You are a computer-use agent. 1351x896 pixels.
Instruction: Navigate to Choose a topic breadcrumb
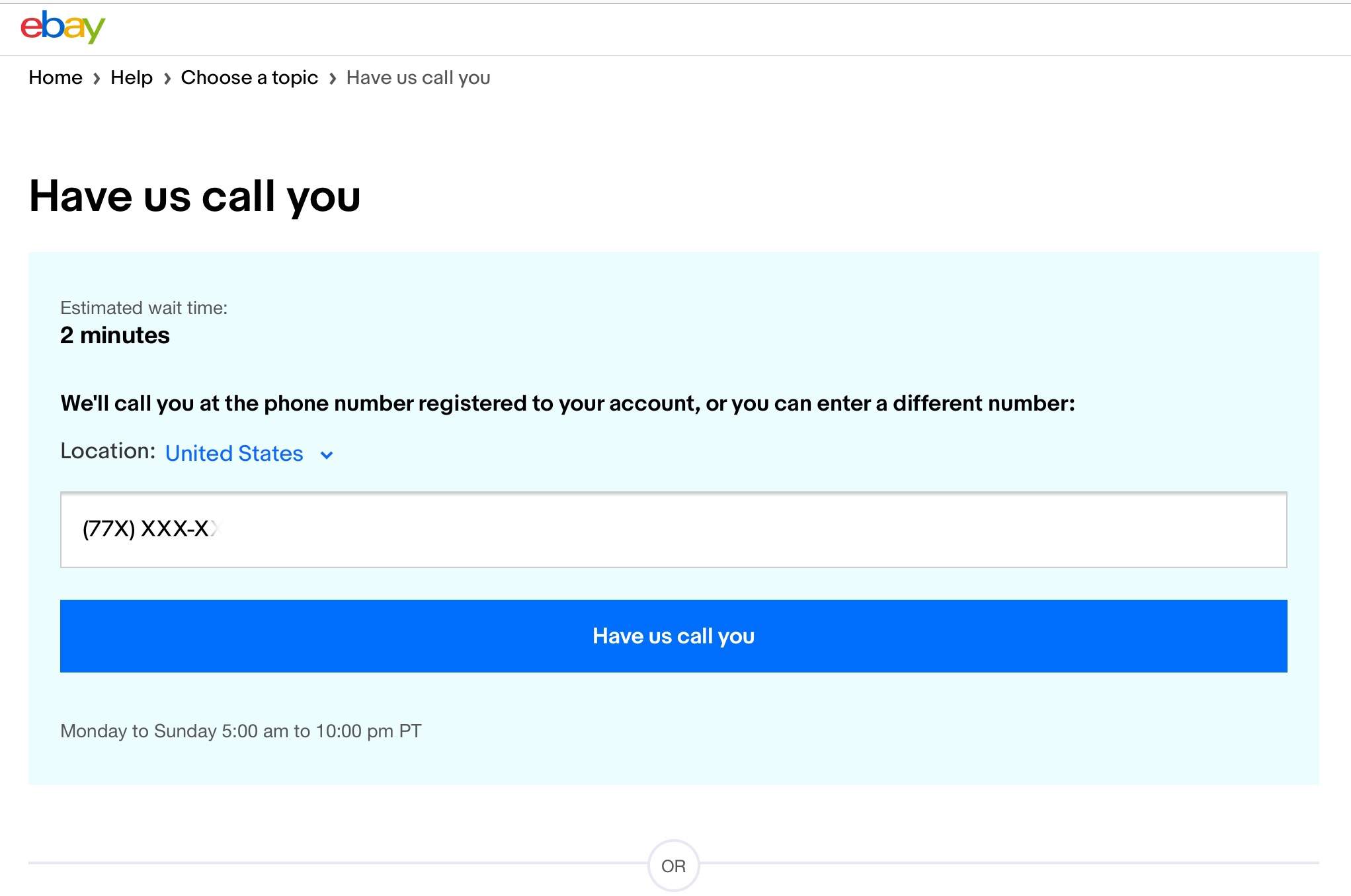[249, 78]
